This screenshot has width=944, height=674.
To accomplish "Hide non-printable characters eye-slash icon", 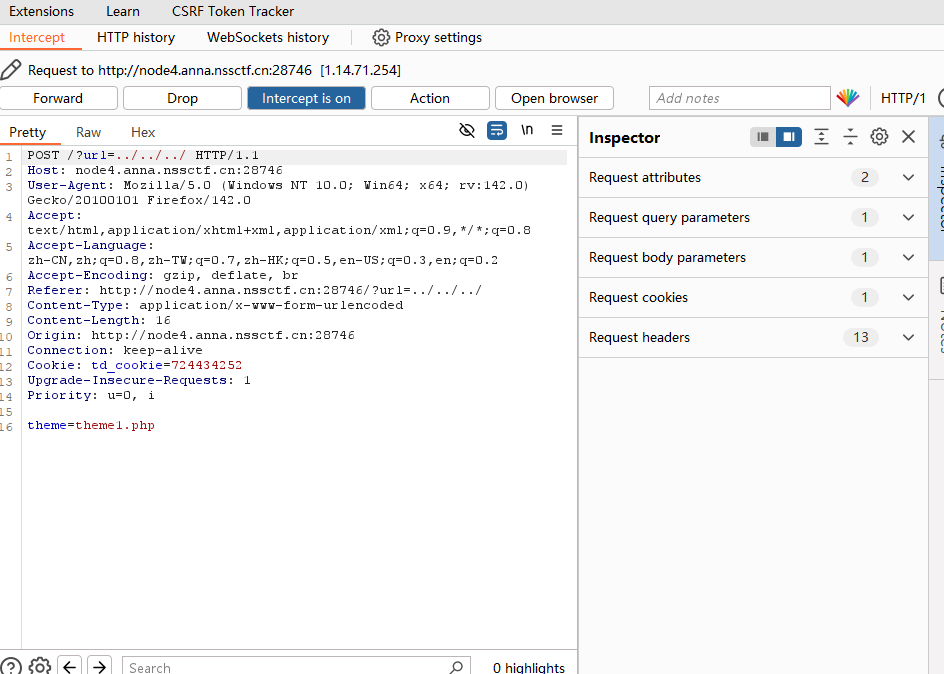I will (466, 131).
